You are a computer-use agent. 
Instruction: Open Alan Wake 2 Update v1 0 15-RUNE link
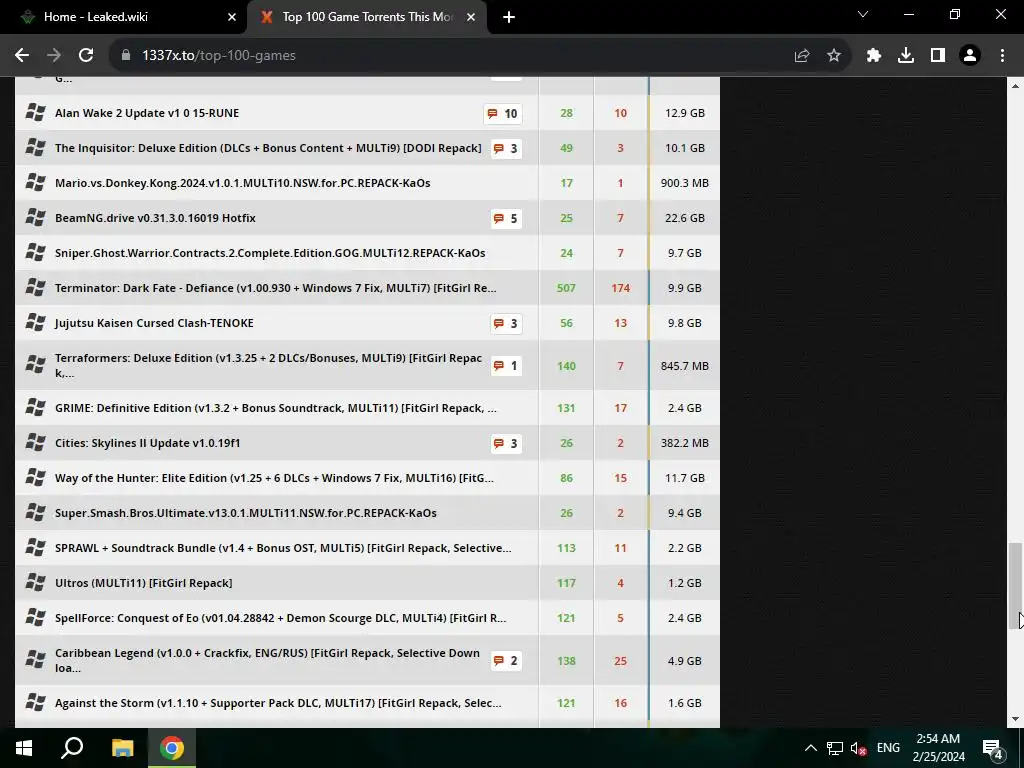[x=147, y=113]
